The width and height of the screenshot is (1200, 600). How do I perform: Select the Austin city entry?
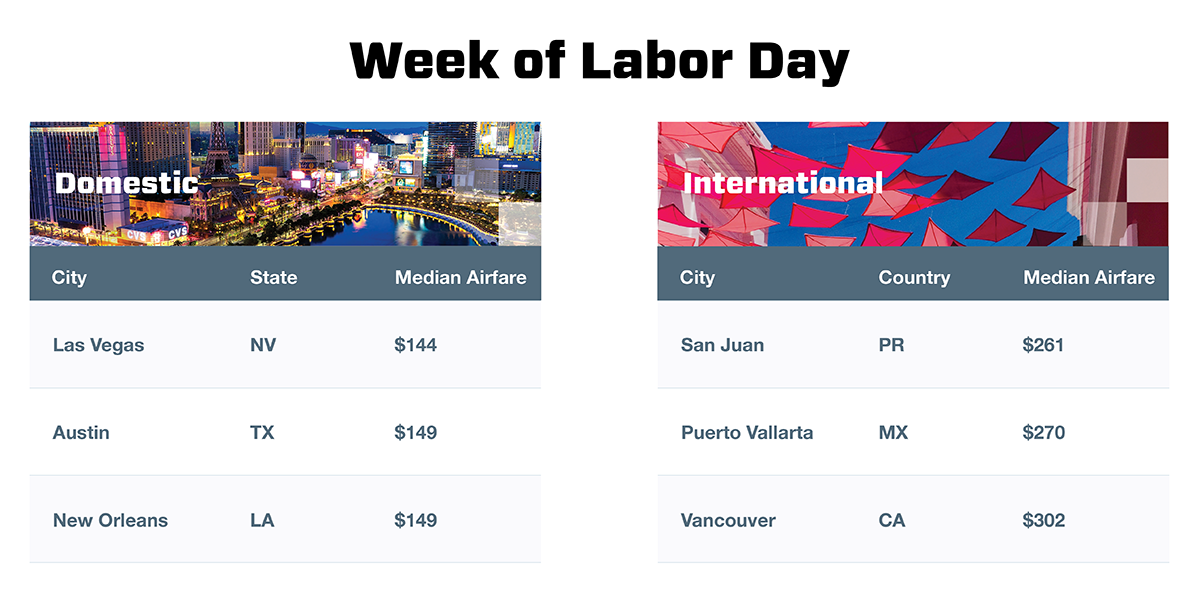click(81, 433)
